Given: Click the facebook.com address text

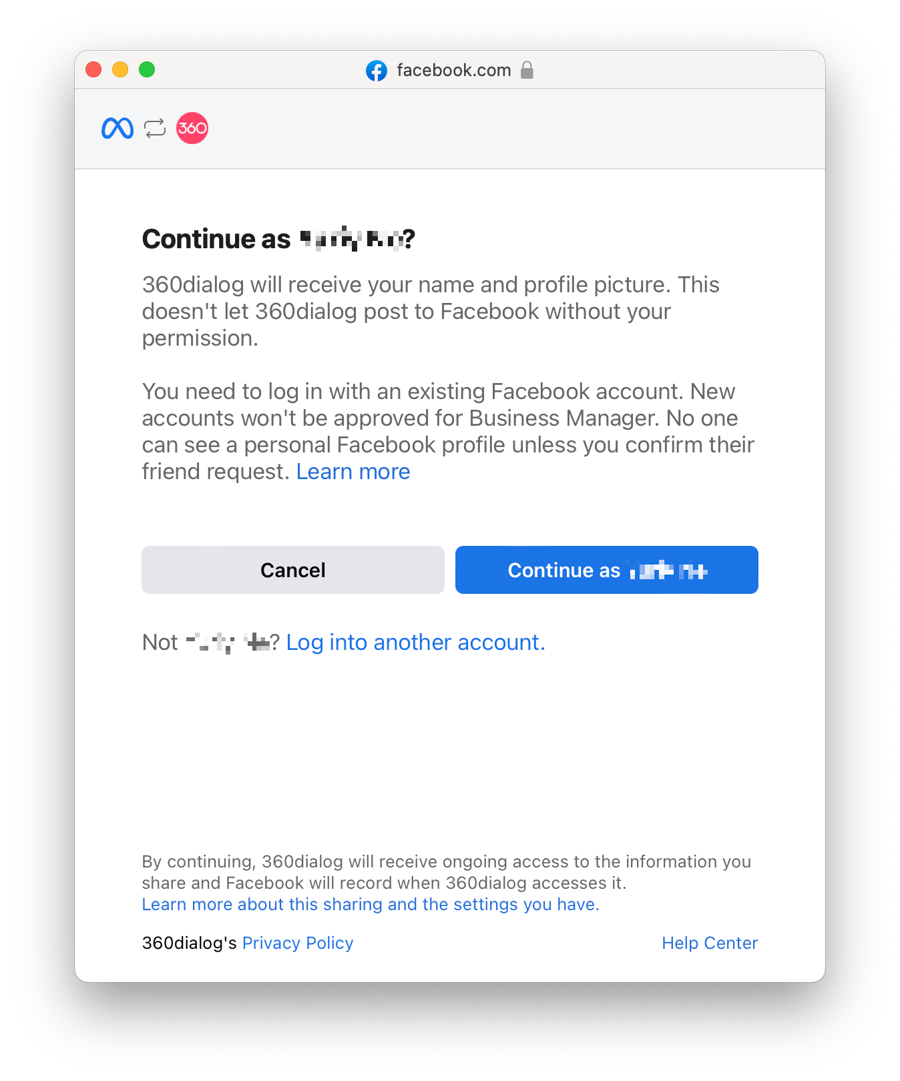Looking at the screenshot, I should pyautogui.click(x=454, y=70).
